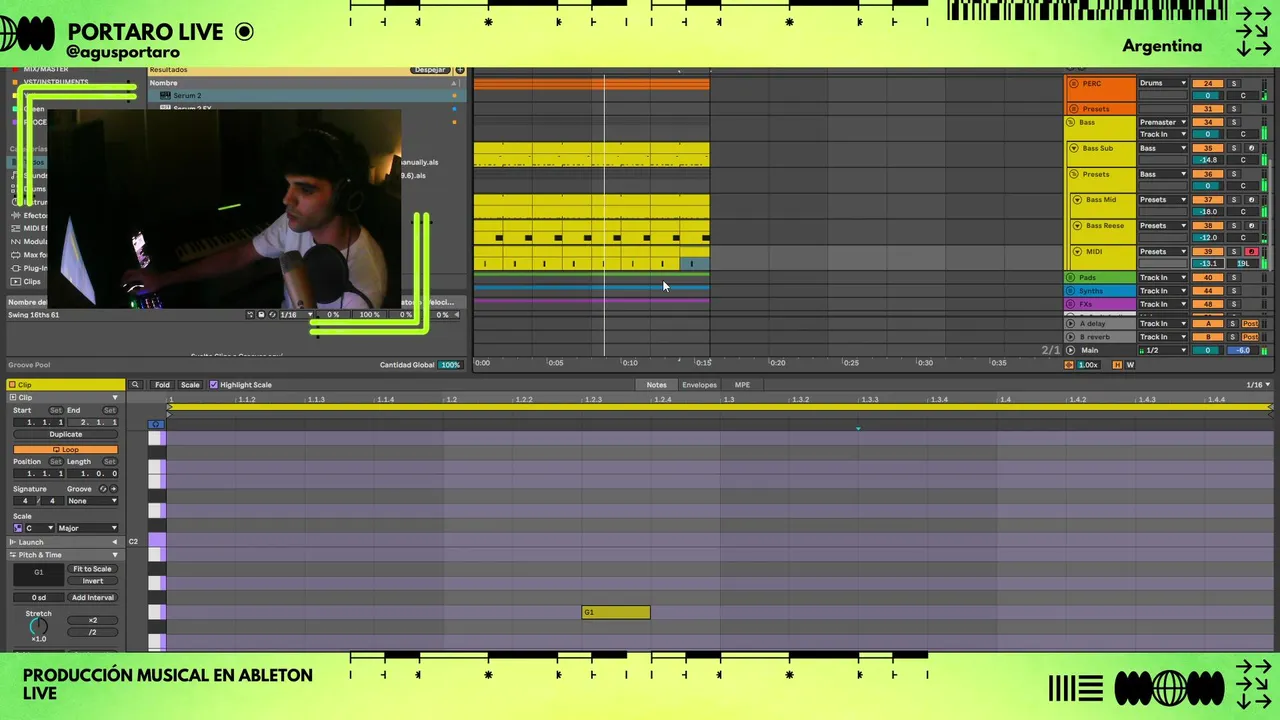The width and height of the screenshot is (1280, 720).
Task: Click the Synths group fold icon
Action: click(x=1071, y=291)
